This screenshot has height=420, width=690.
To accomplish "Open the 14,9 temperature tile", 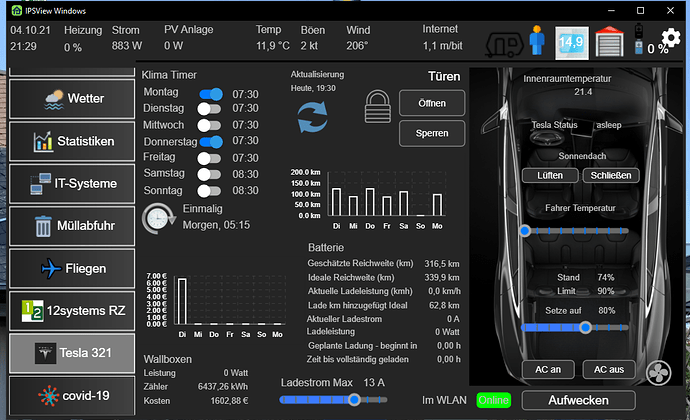I will pyautogui.click(x=572, y=43).
